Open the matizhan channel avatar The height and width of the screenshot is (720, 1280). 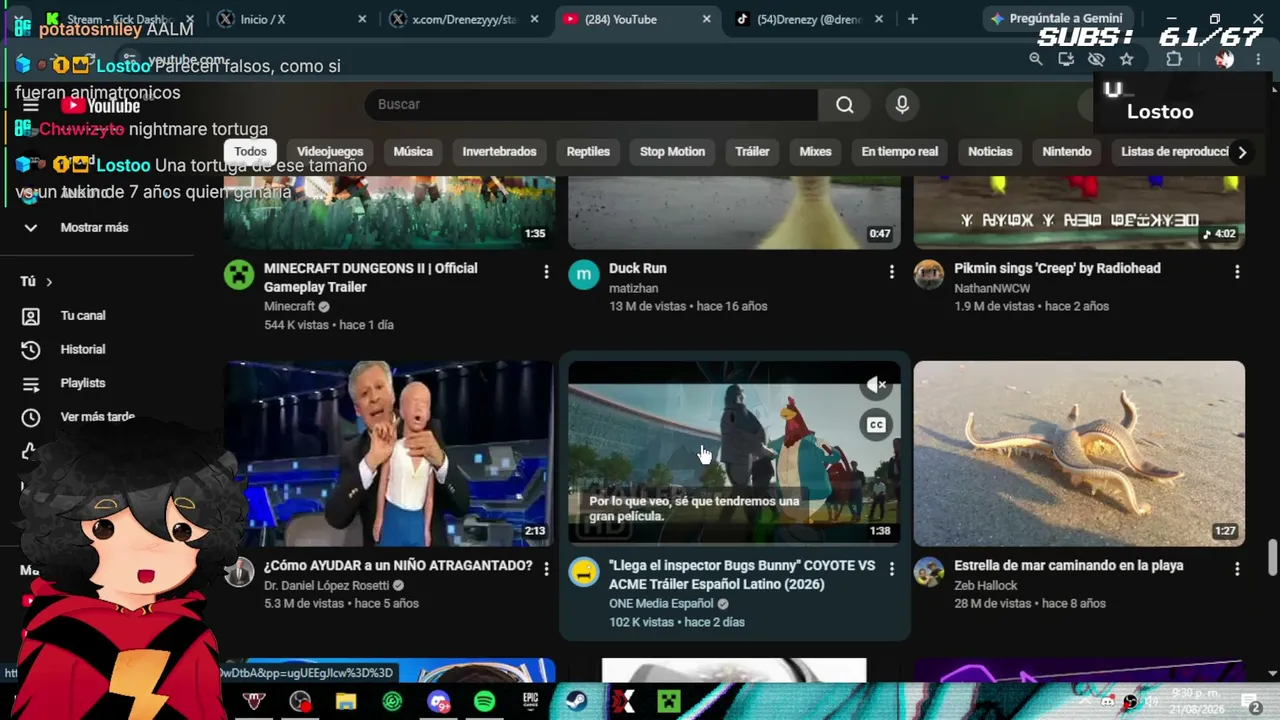[x=584, y=275]
